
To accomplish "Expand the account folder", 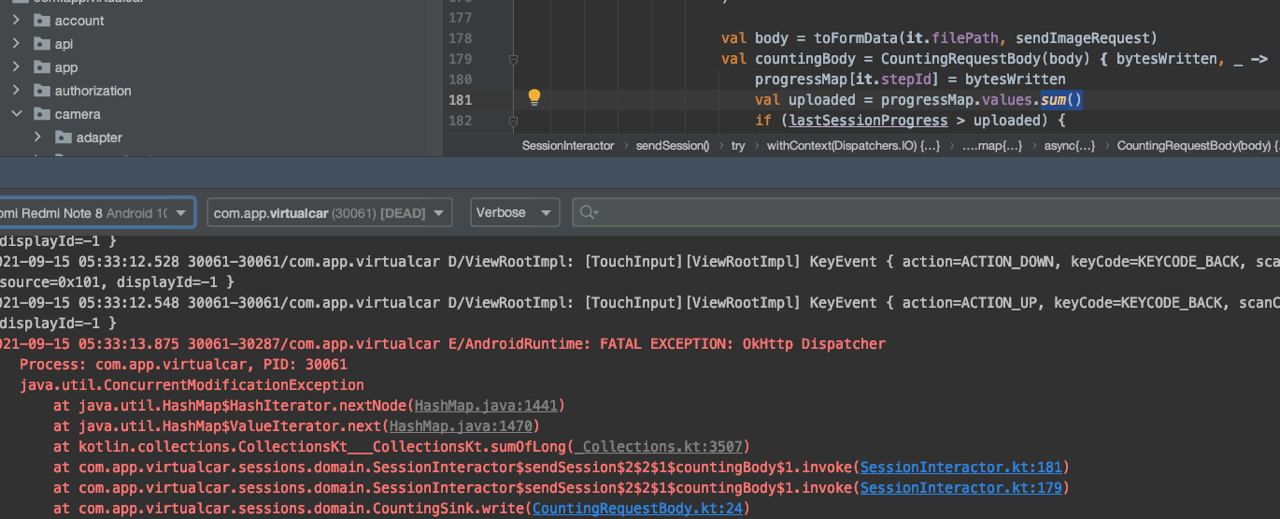I will pyautogui.click(x=16, y=20).
